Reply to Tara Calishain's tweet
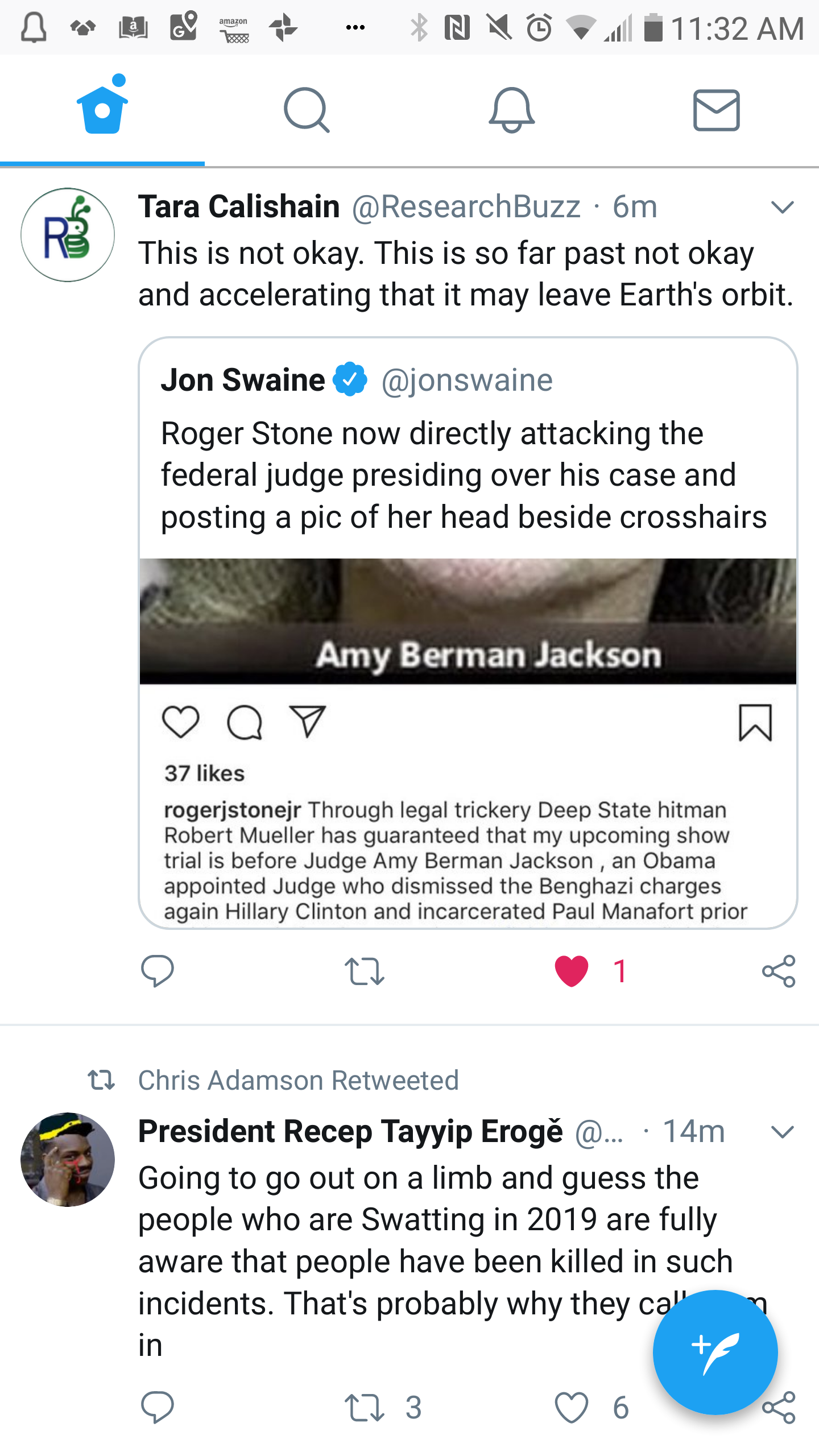Viewport: 819px width, 1456px height. coord(158,970)
